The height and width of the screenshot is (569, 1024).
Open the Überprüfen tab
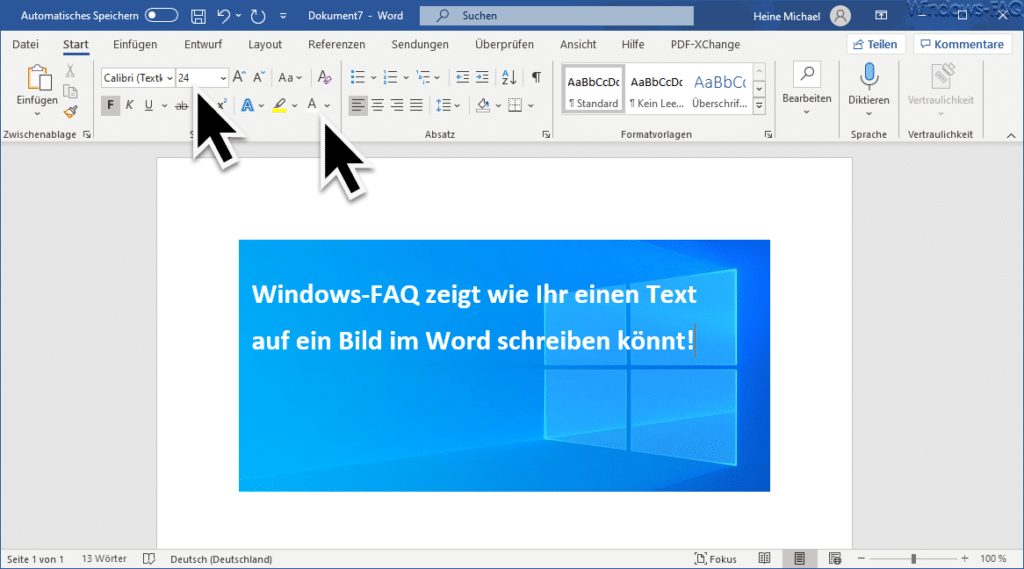point(504,44)
